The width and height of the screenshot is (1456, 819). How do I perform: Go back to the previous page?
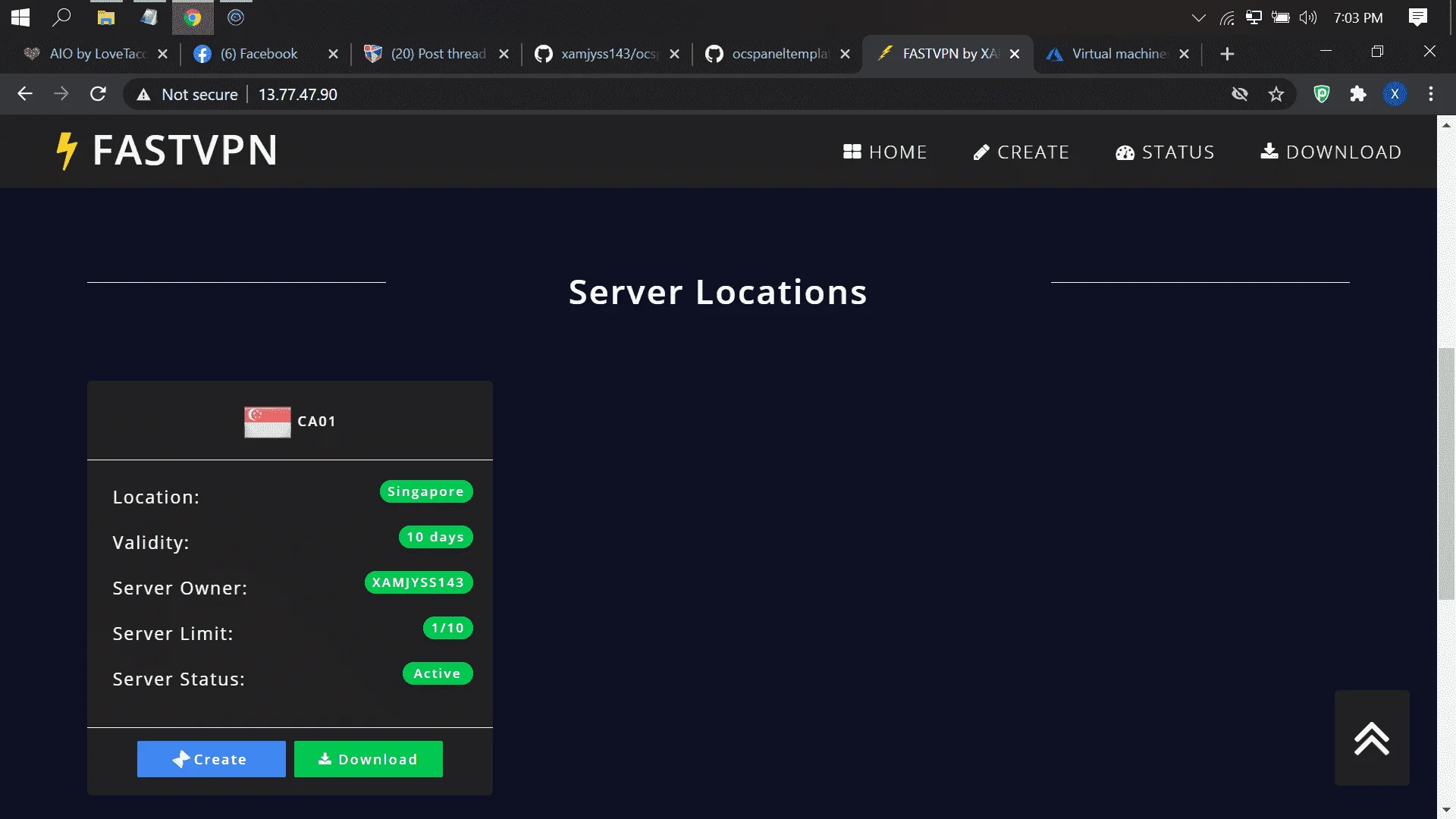pos(25,94)
